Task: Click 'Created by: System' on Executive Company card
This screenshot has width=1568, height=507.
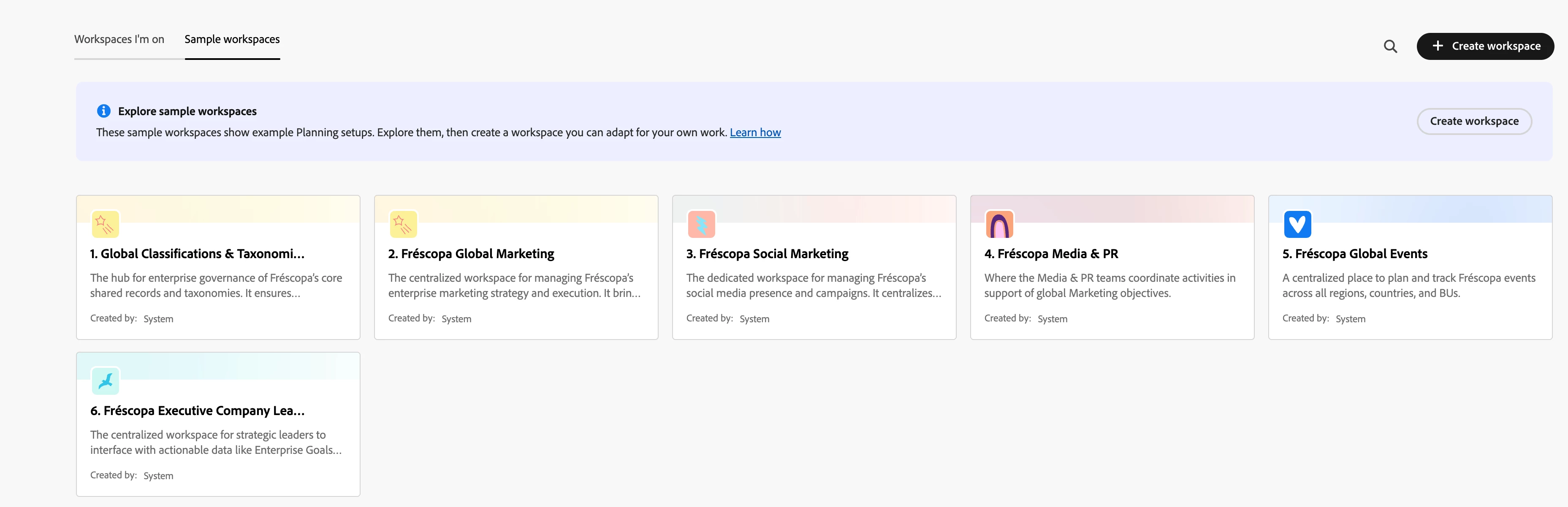Action: (x=131, y=475)
